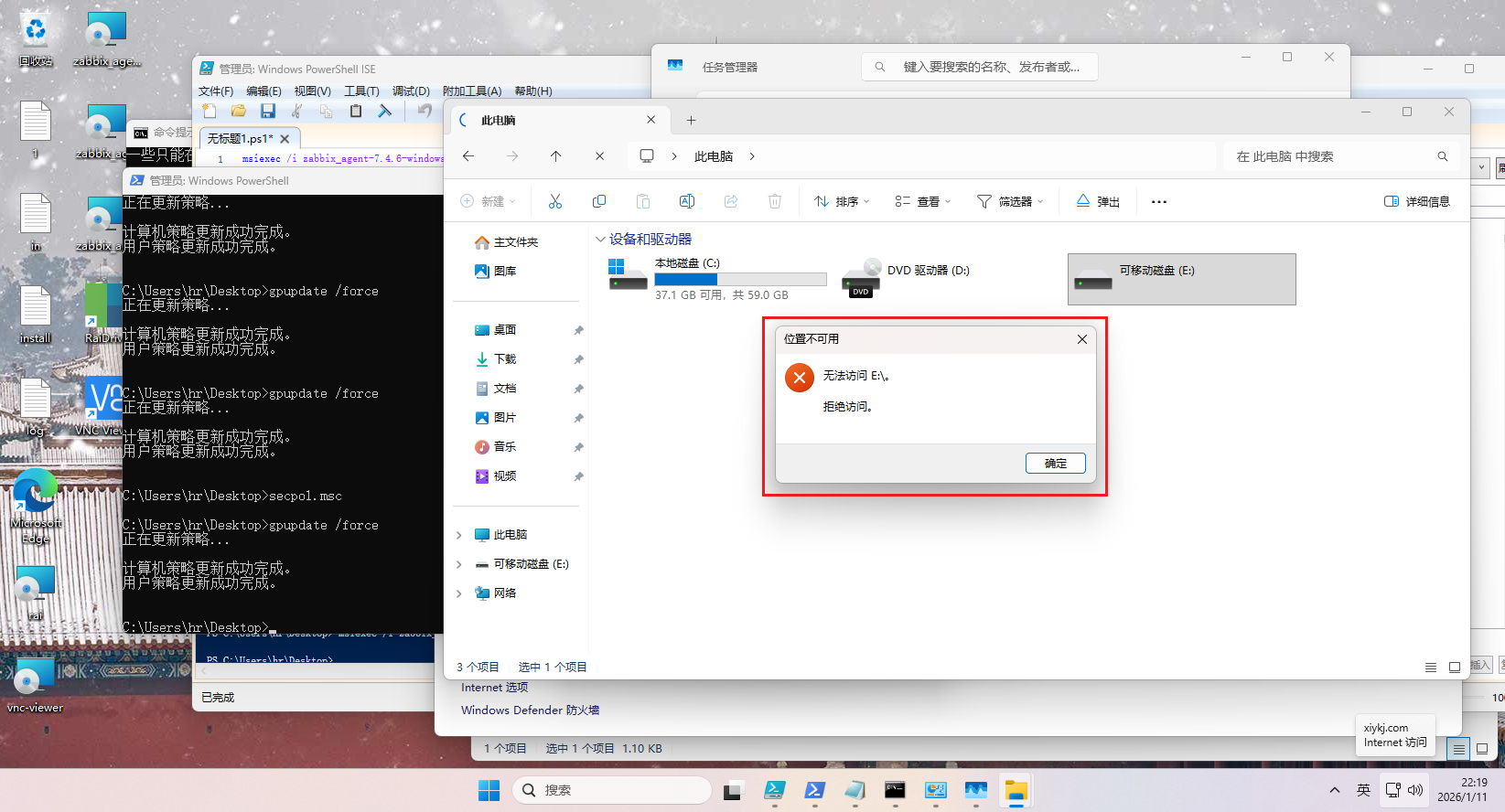Click the 在 此电脑 中搜索 search box
This screenshot has width=1505, height=812.
1341,156
